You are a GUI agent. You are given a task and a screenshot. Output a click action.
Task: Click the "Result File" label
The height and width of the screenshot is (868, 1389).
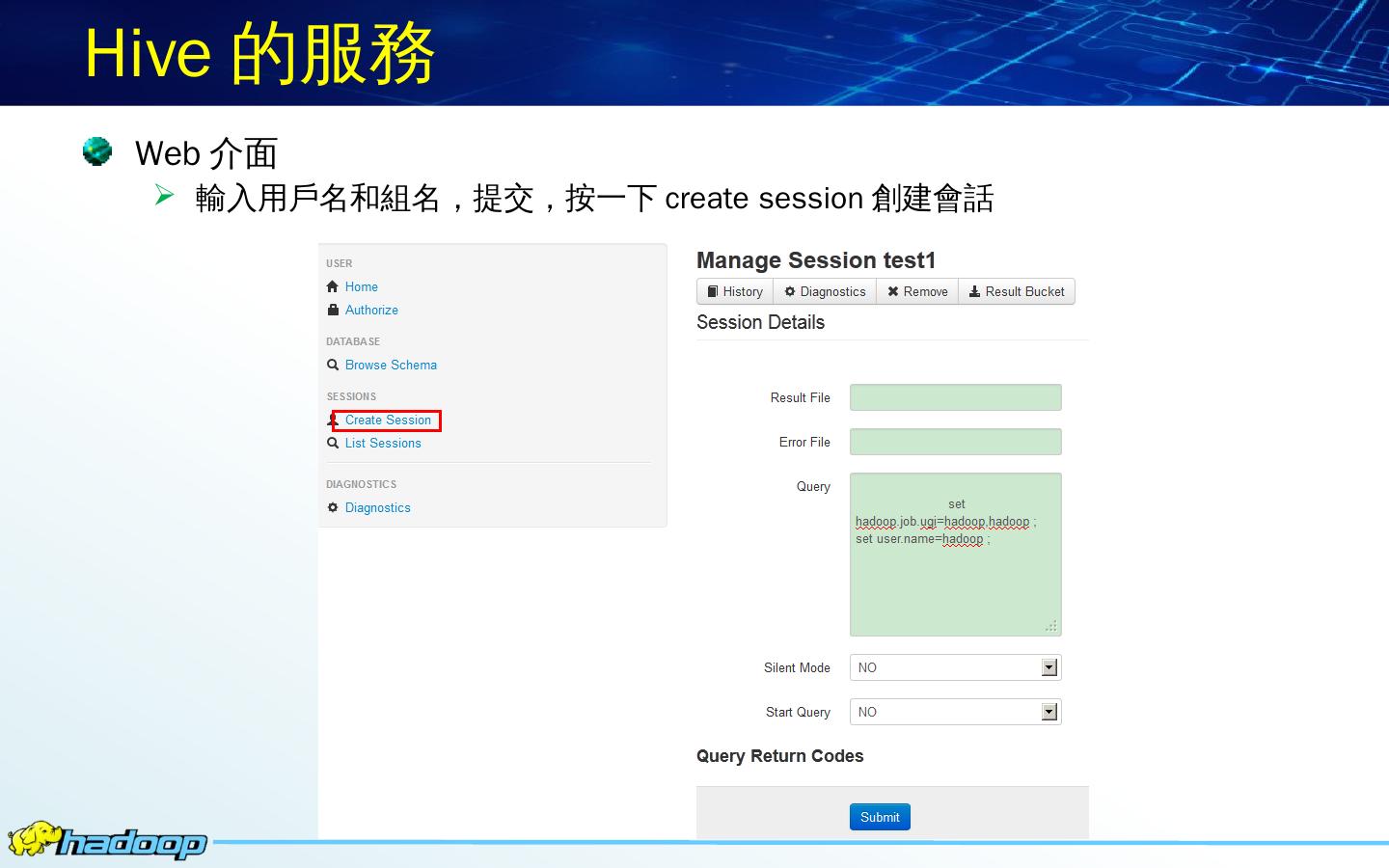click(801, 397)
